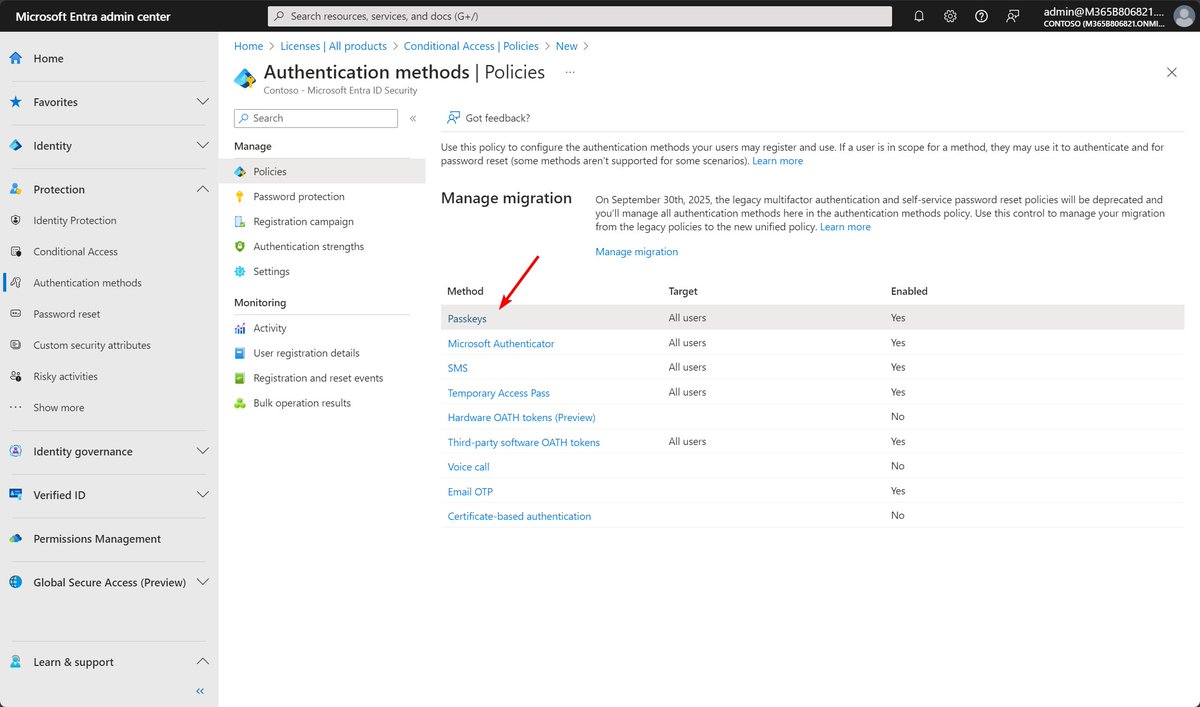Click the Protection person-shield icon

point(15,189)
